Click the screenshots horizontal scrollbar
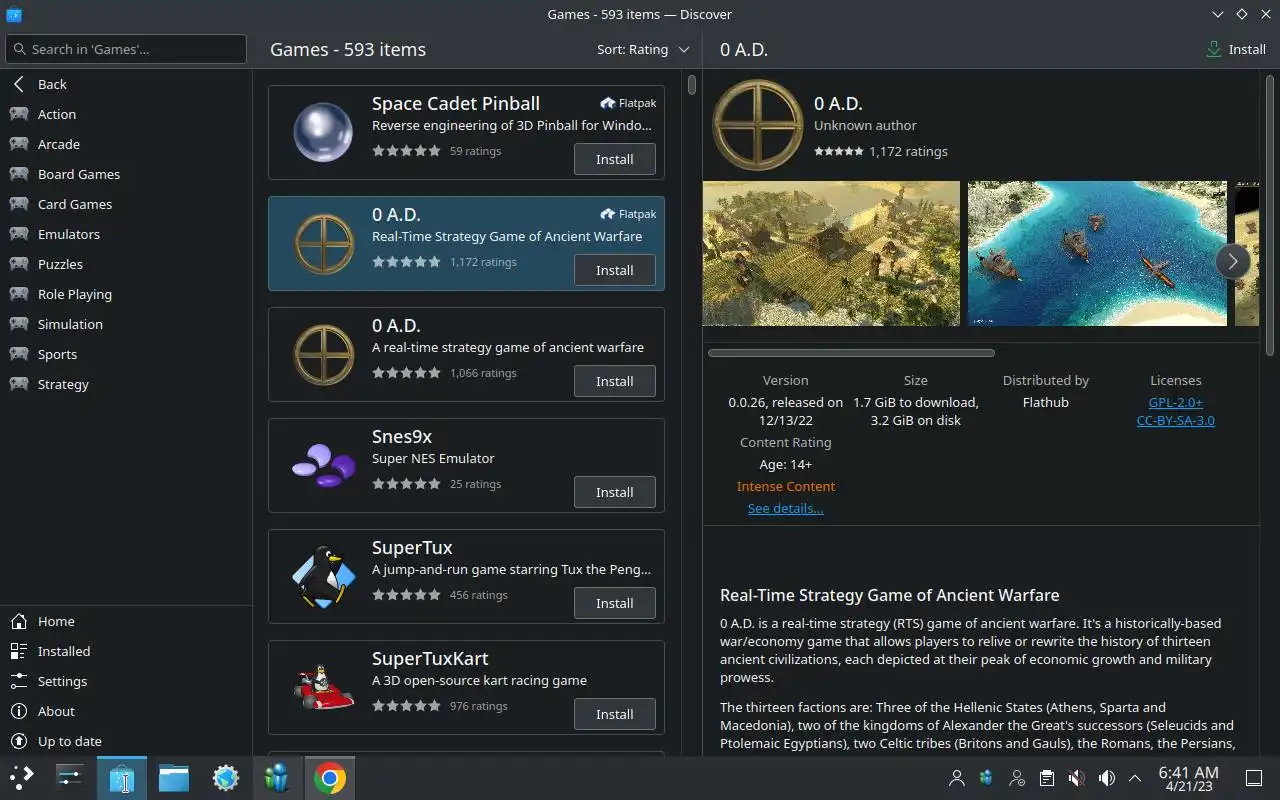Image resolution: width=1280 pixels, height=800 pixels. point(851,353)
